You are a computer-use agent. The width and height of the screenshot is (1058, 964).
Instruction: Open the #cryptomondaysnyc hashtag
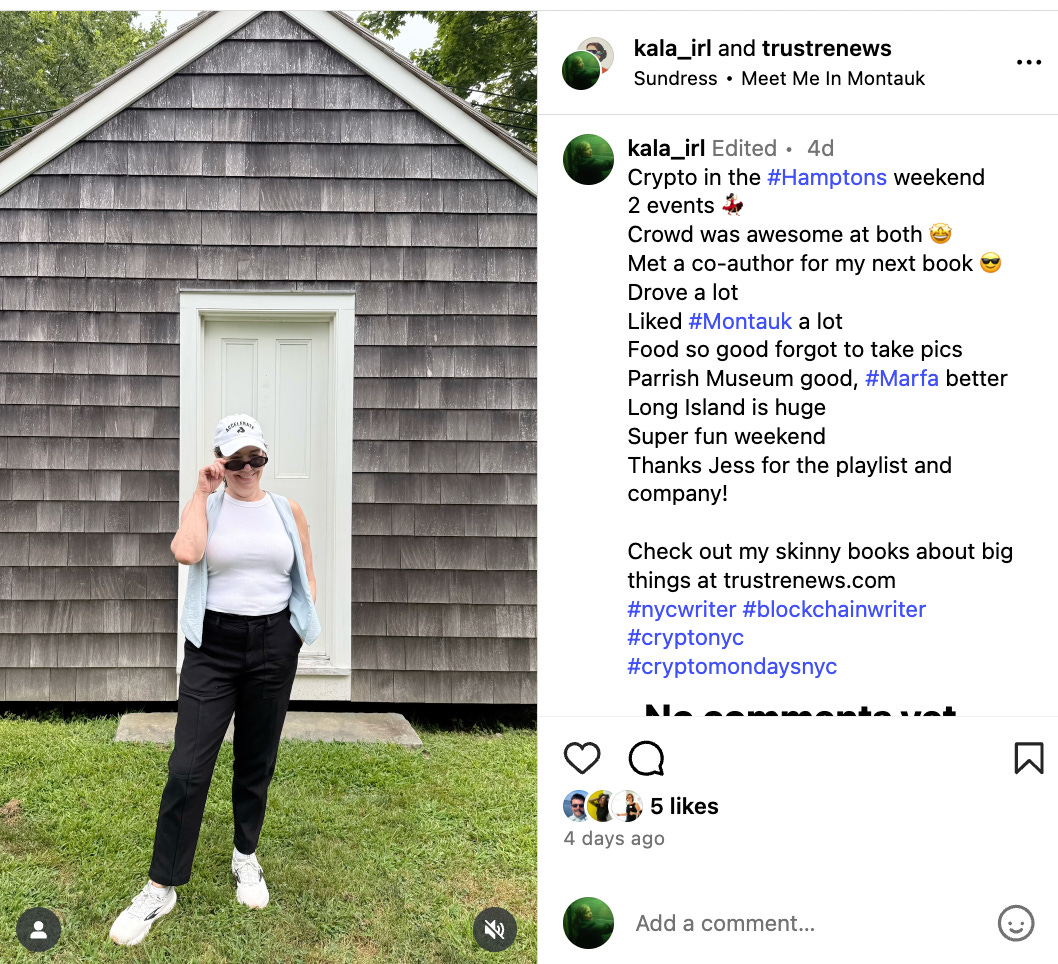tap(732, 667)
